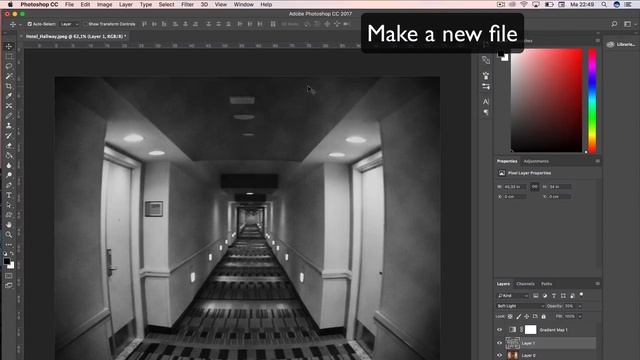This screenshot has width=640, height=360.
Task: Toggle Auto-Select checkbox
Action: (x=29, y=24)
